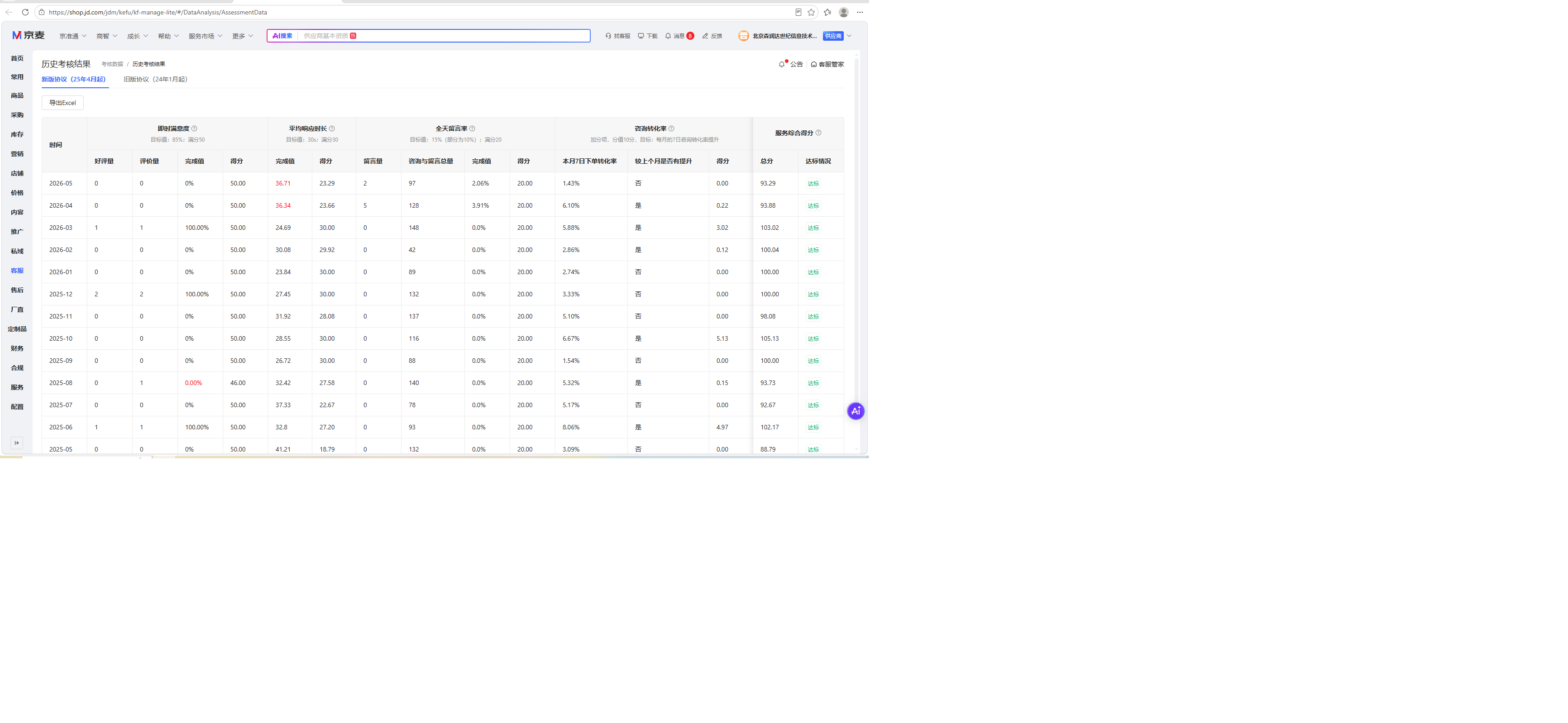Reload the page with refresh icon
The width and height of the screenshot is (1568, 723).
[25, 12]
